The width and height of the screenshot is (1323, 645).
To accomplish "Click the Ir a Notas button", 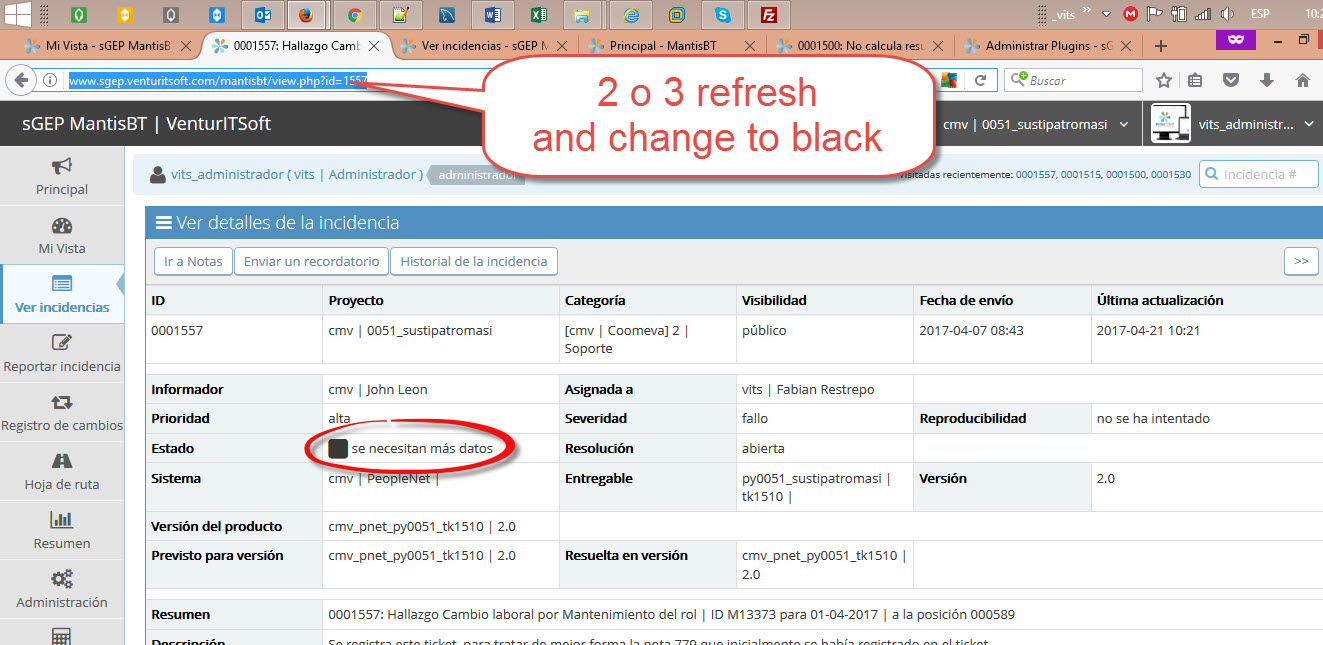I will pyautogui.click(x=193, y=261).
